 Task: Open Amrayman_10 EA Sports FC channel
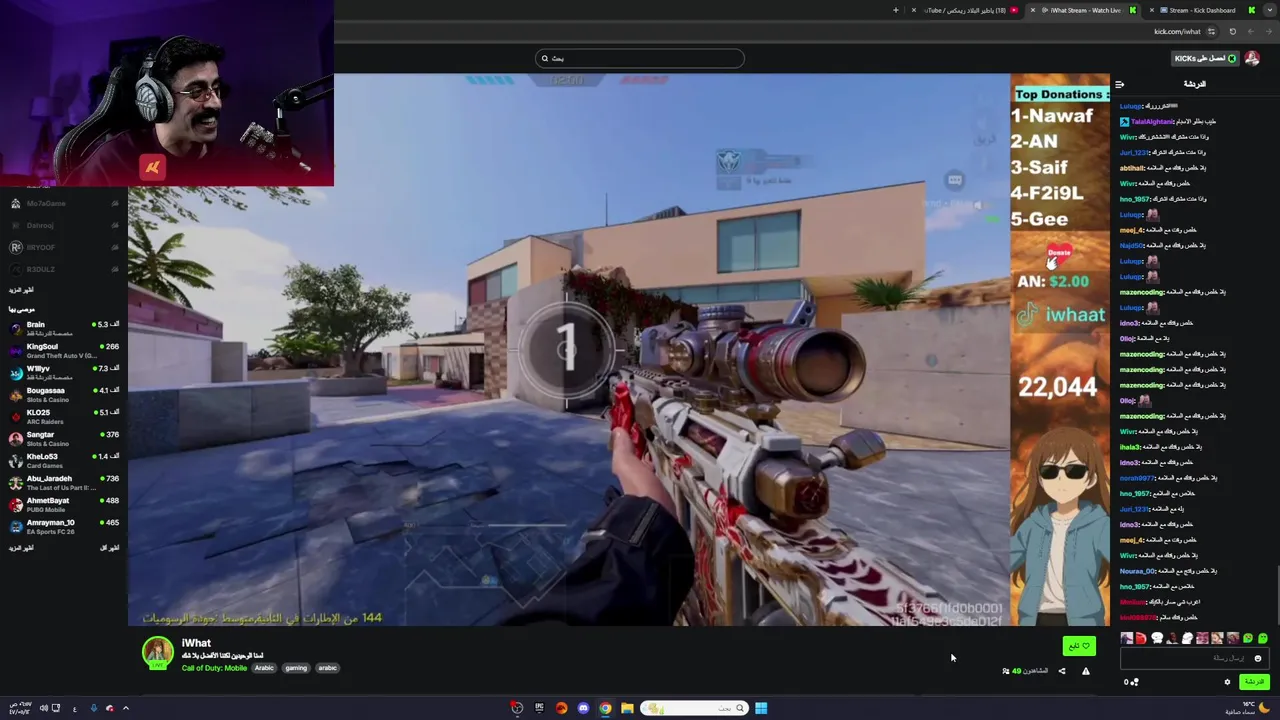[x=63, y=526]
